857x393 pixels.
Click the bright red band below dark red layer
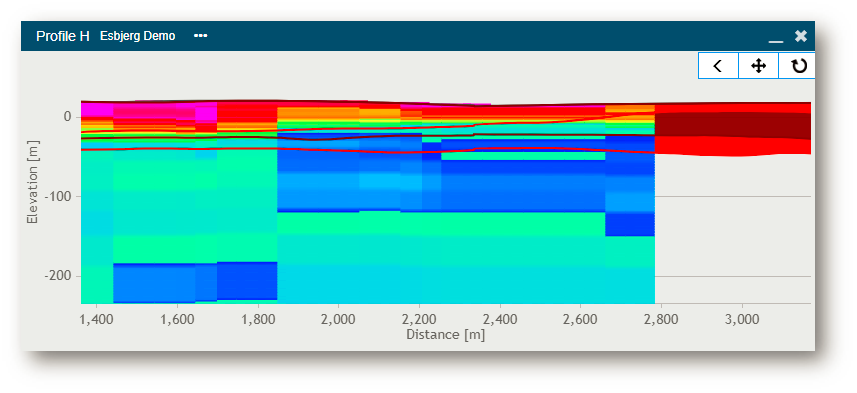[x=732, y=146]
